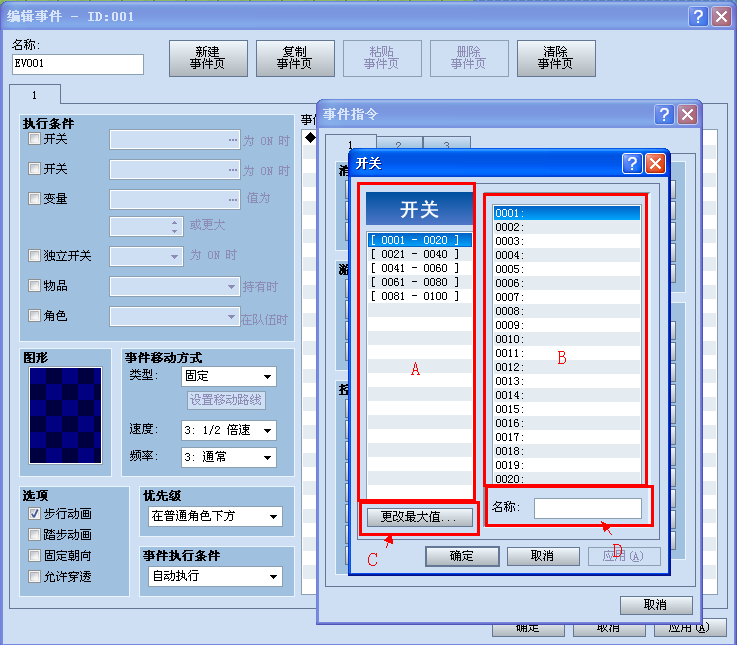This screenshot has height=645, width=737.
Task: Click 名称 field in 开关 dialog
Action: (x=588, y=508)
